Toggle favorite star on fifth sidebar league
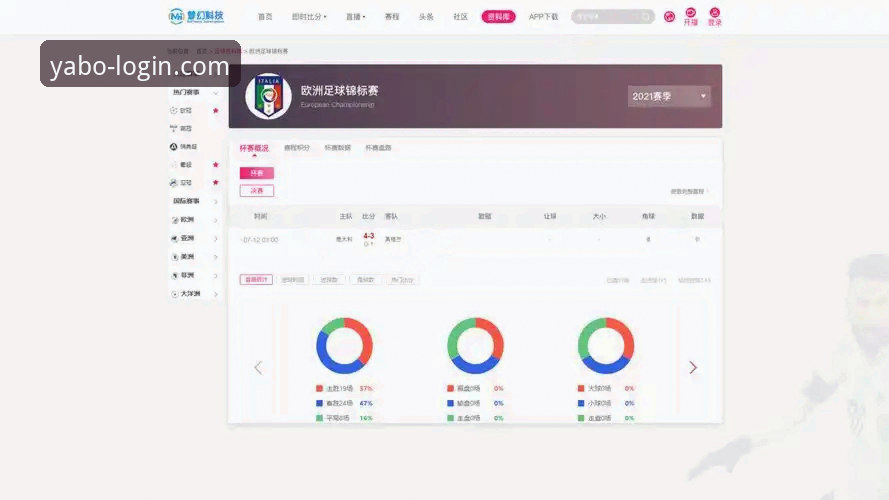The width and height of the screenshot is (889, 500). 215,183
